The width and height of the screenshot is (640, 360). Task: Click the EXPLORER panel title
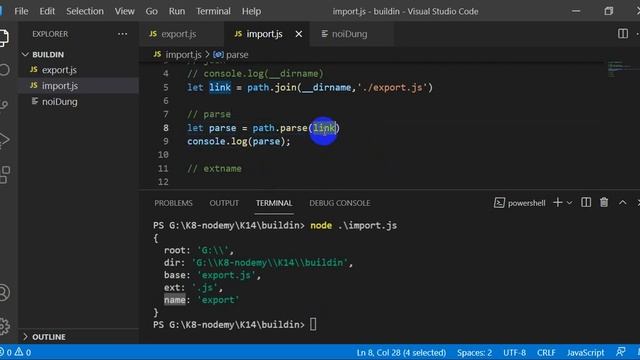click(x=50, y=34)
